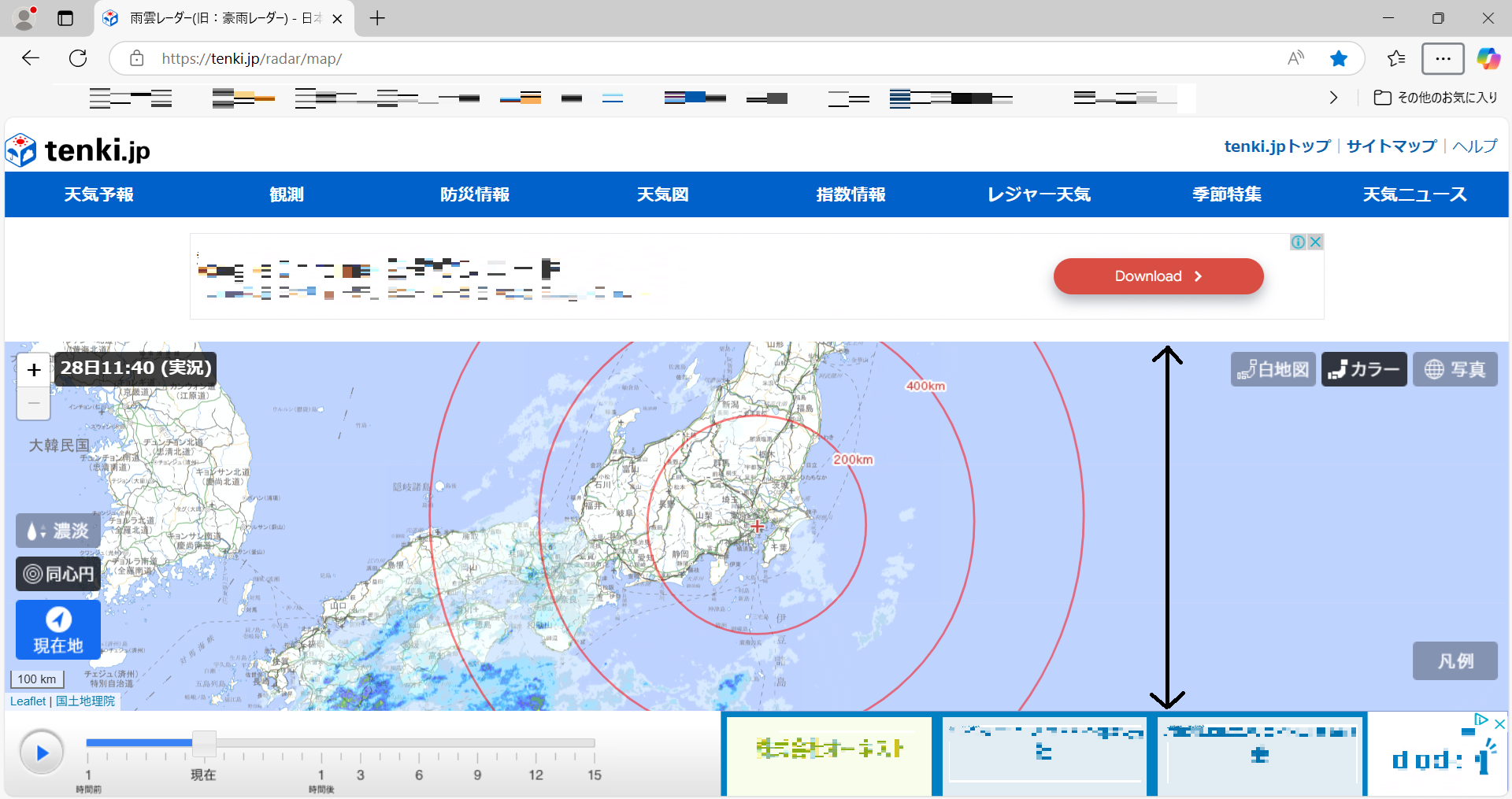Viewport: 1512px width, 799px height.
Task: Click the 国土地理院 attribution link
Action: tap(85, 701)
